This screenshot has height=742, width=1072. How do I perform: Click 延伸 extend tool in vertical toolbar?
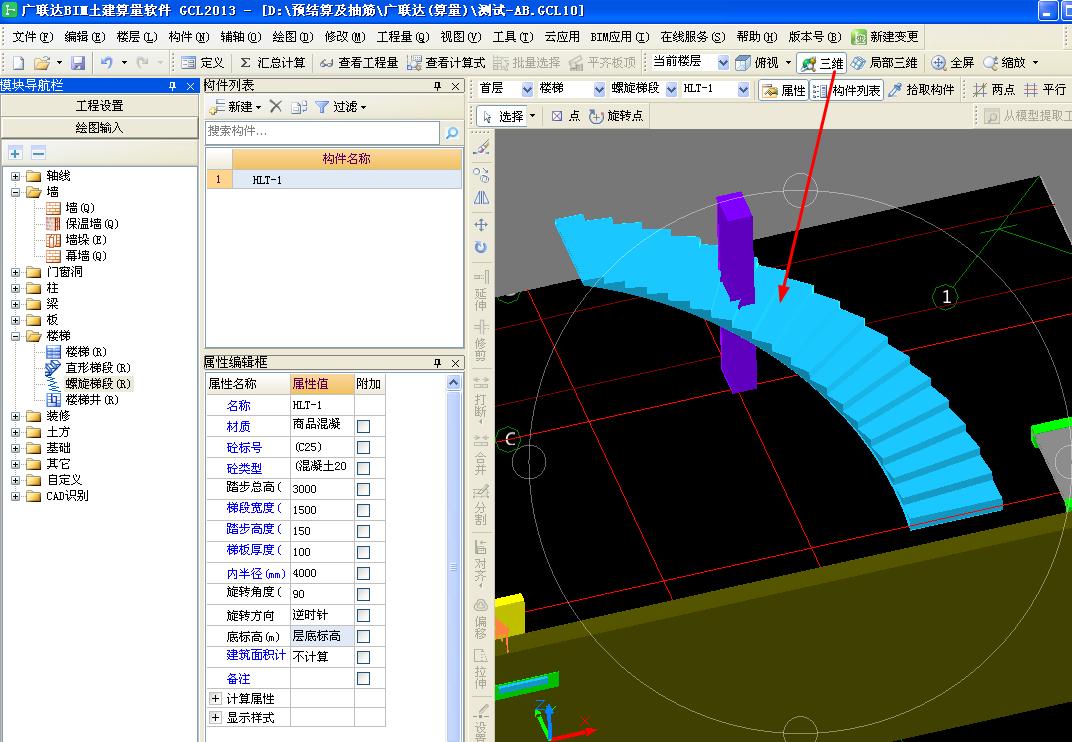[481, 290]
